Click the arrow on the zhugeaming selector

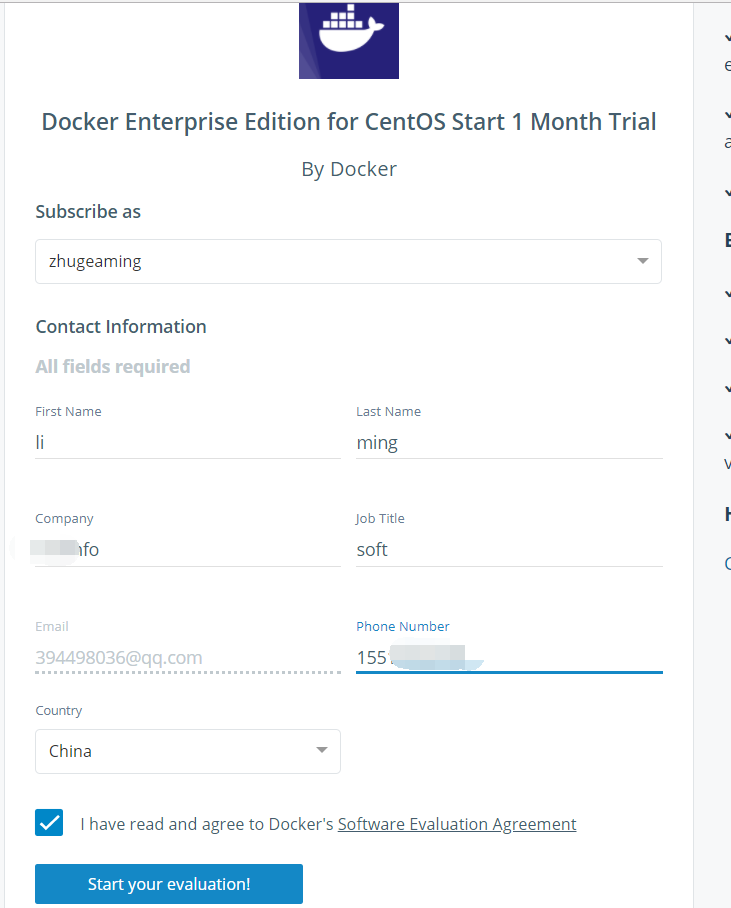(642, 262)
